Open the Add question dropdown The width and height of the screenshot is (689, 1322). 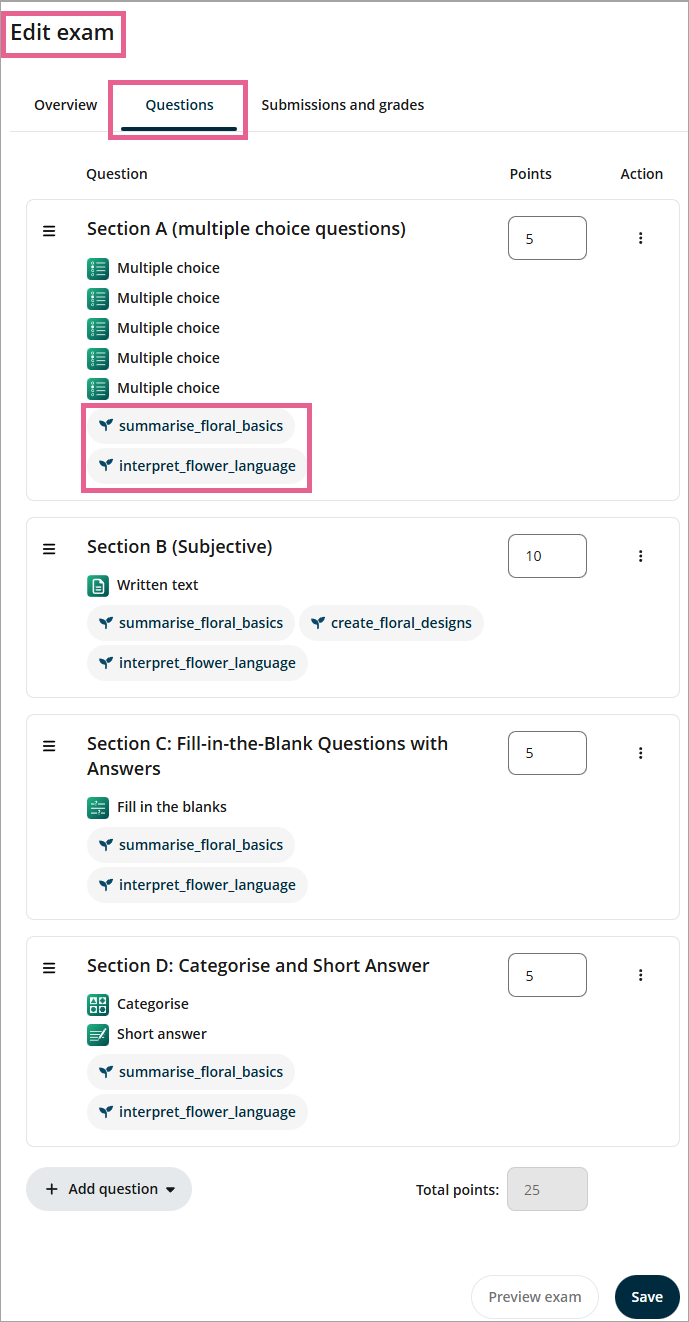pyautogui.click(x=109, y=1189)
